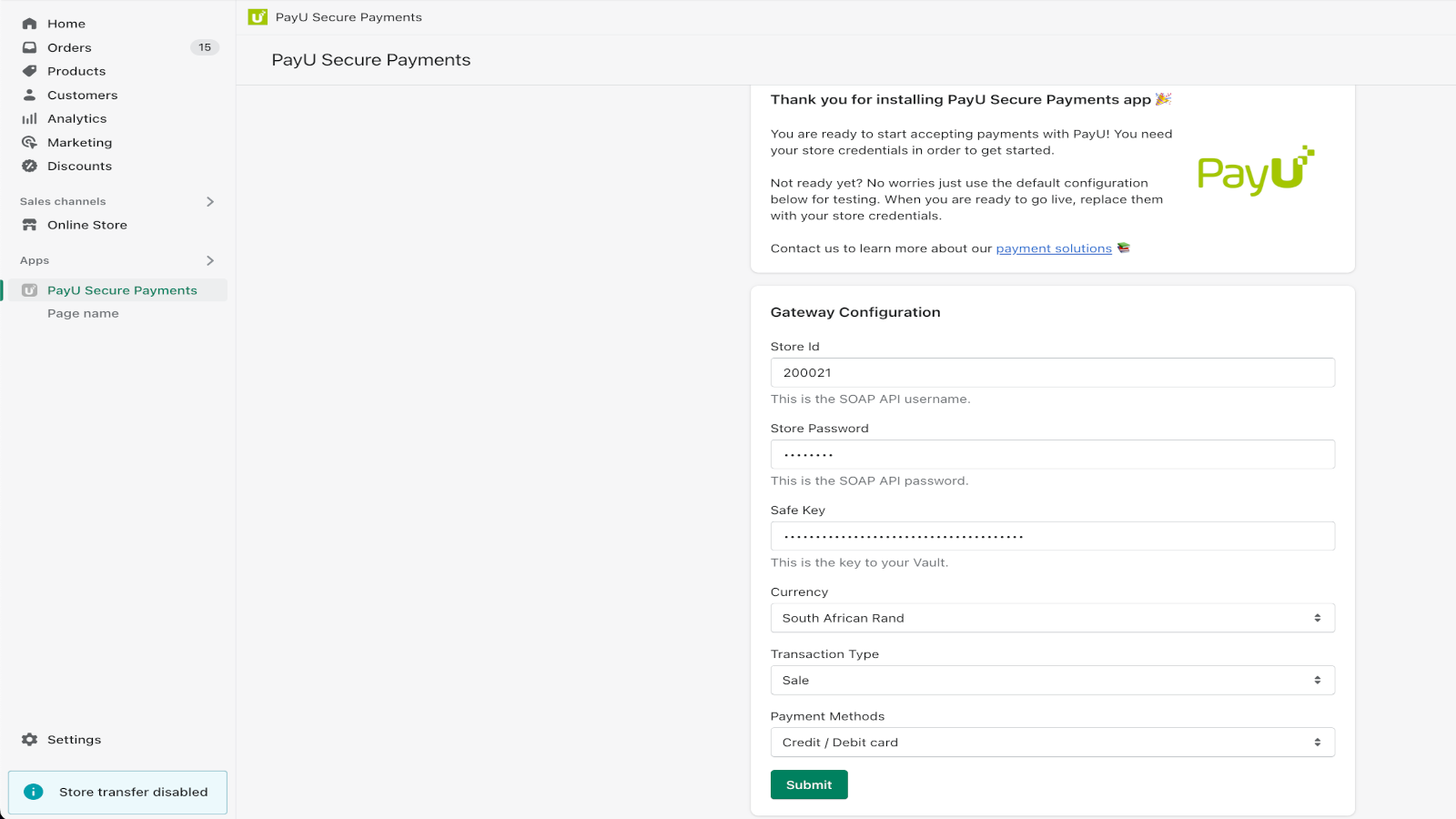Open Online Store channel
The width and height of the screenshot is (1456, 819).
click(86, 225)
